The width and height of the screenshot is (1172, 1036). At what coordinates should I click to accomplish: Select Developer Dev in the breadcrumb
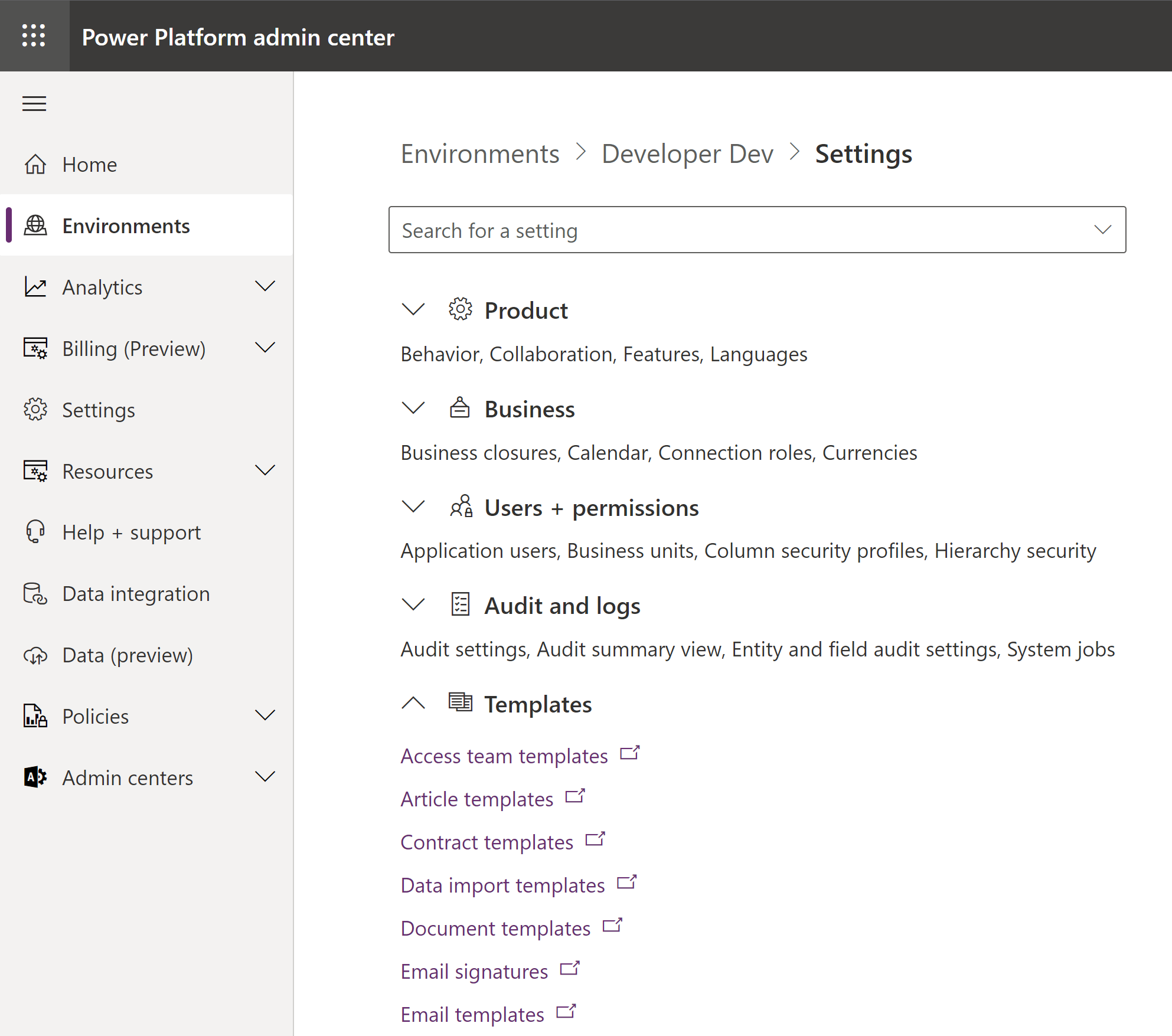687,153
